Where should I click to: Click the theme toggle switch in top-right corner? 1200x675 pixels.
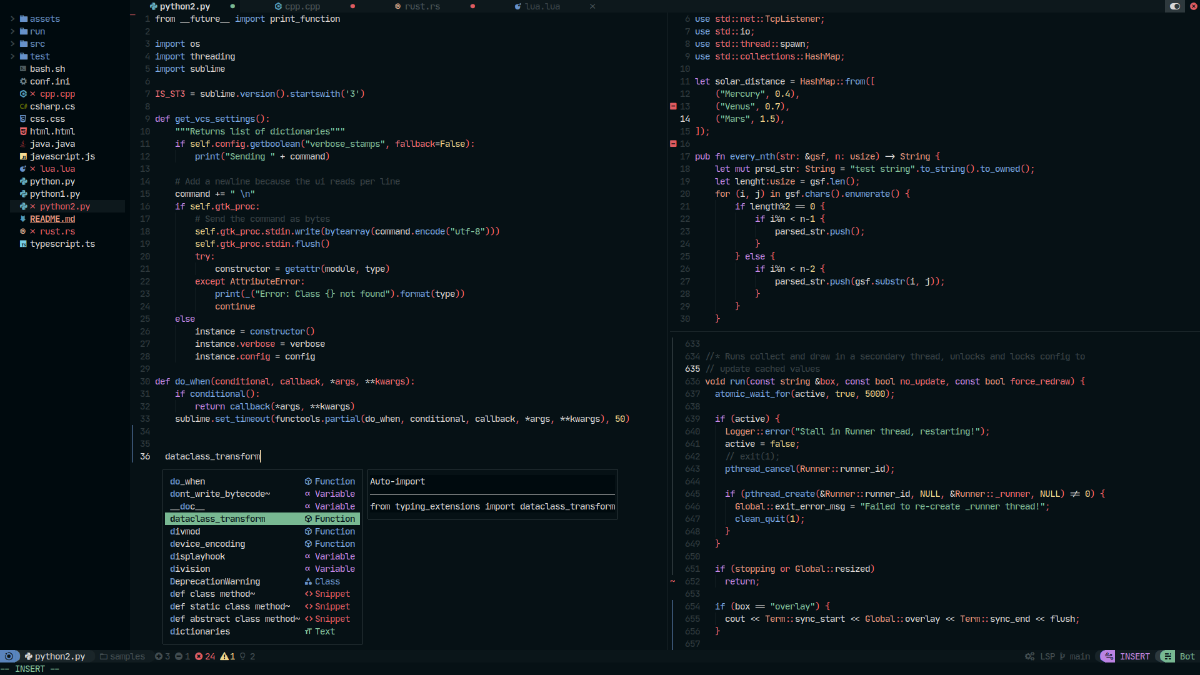click(x=1175, y=6)
